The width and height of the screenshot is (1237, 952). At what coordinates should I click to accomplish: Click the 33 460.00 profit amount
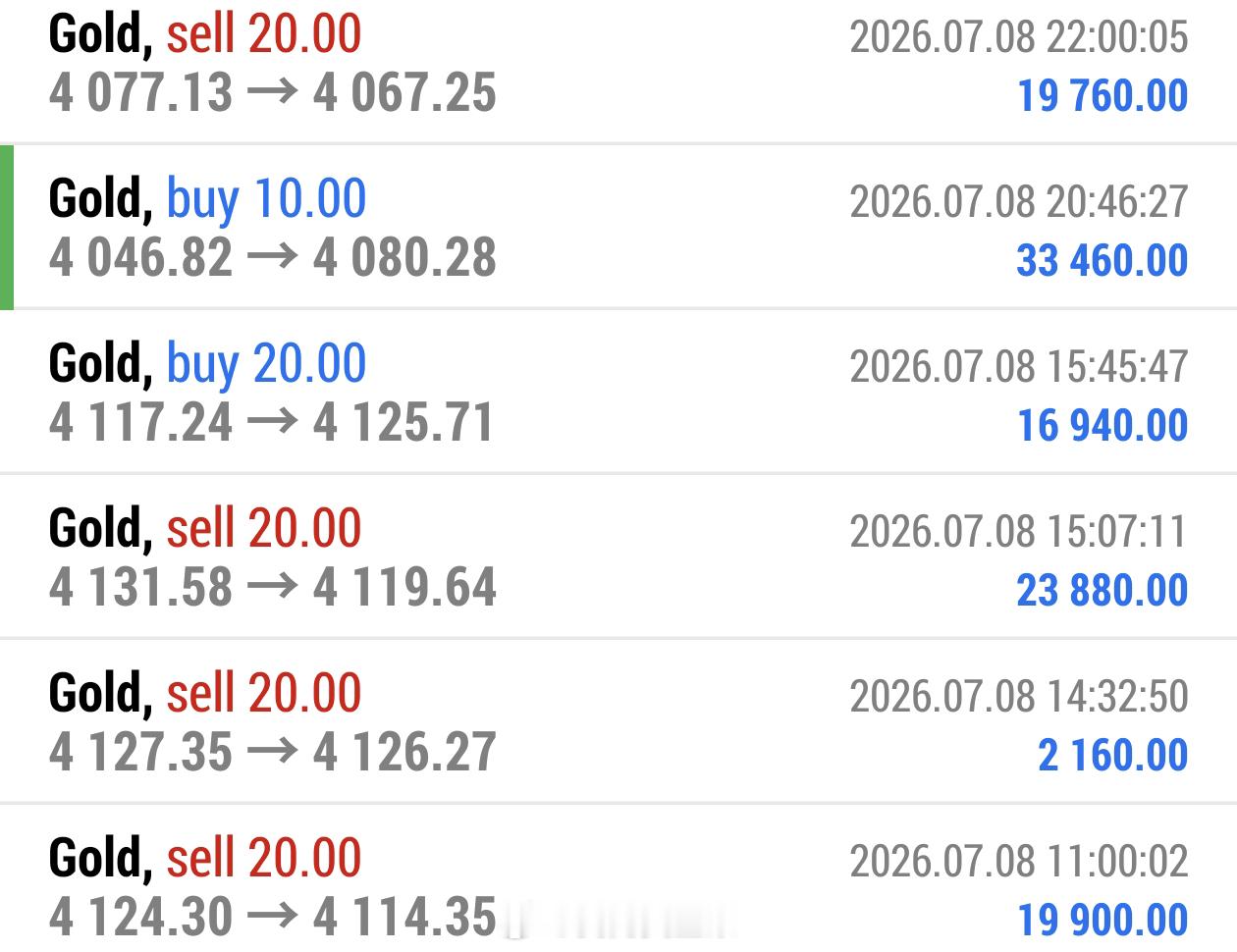pyautogui.click(x=1103, y=261)
